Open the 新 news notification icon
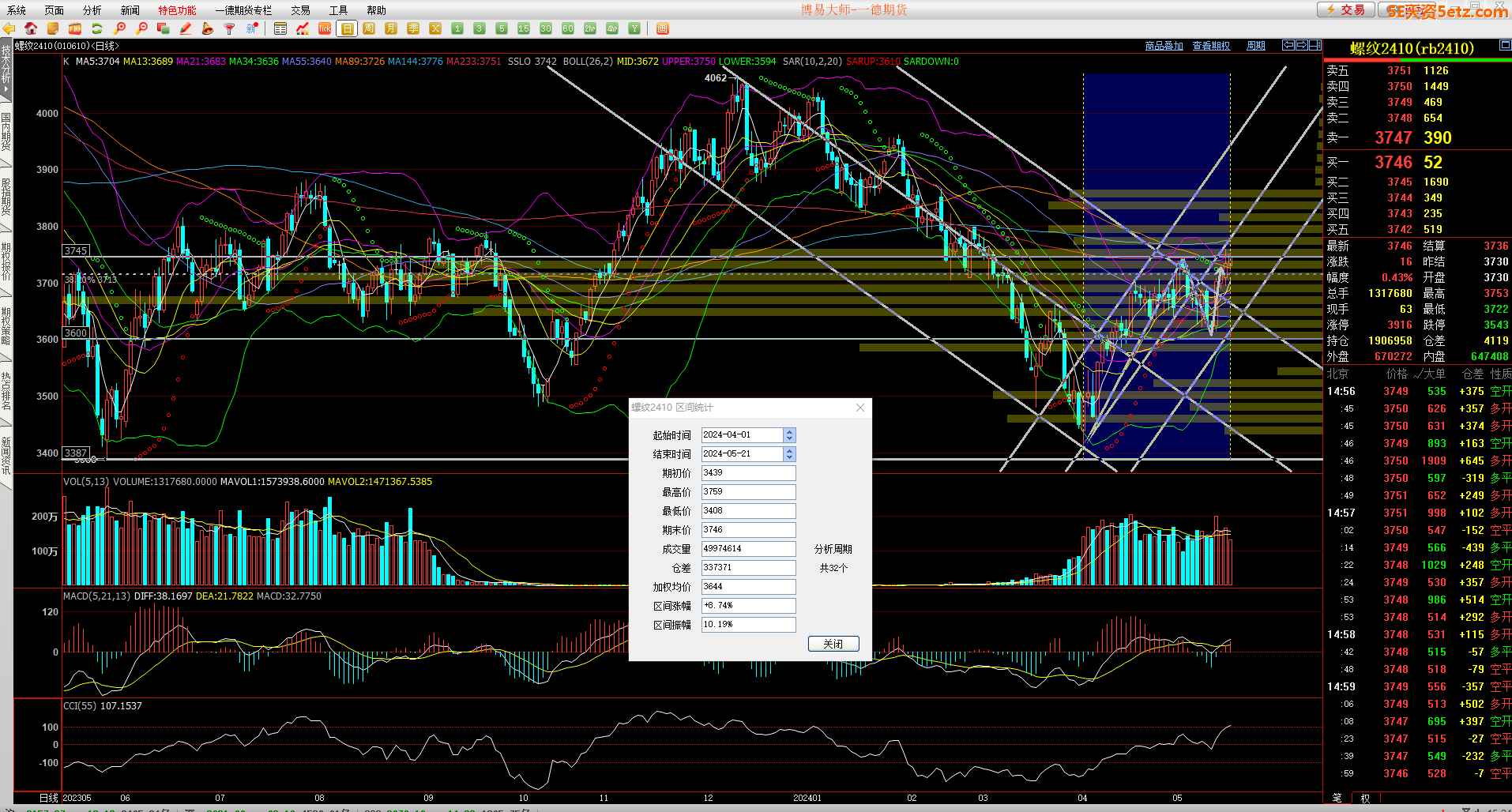This screenshot has height=812, width=1512. tap(252, 28)
